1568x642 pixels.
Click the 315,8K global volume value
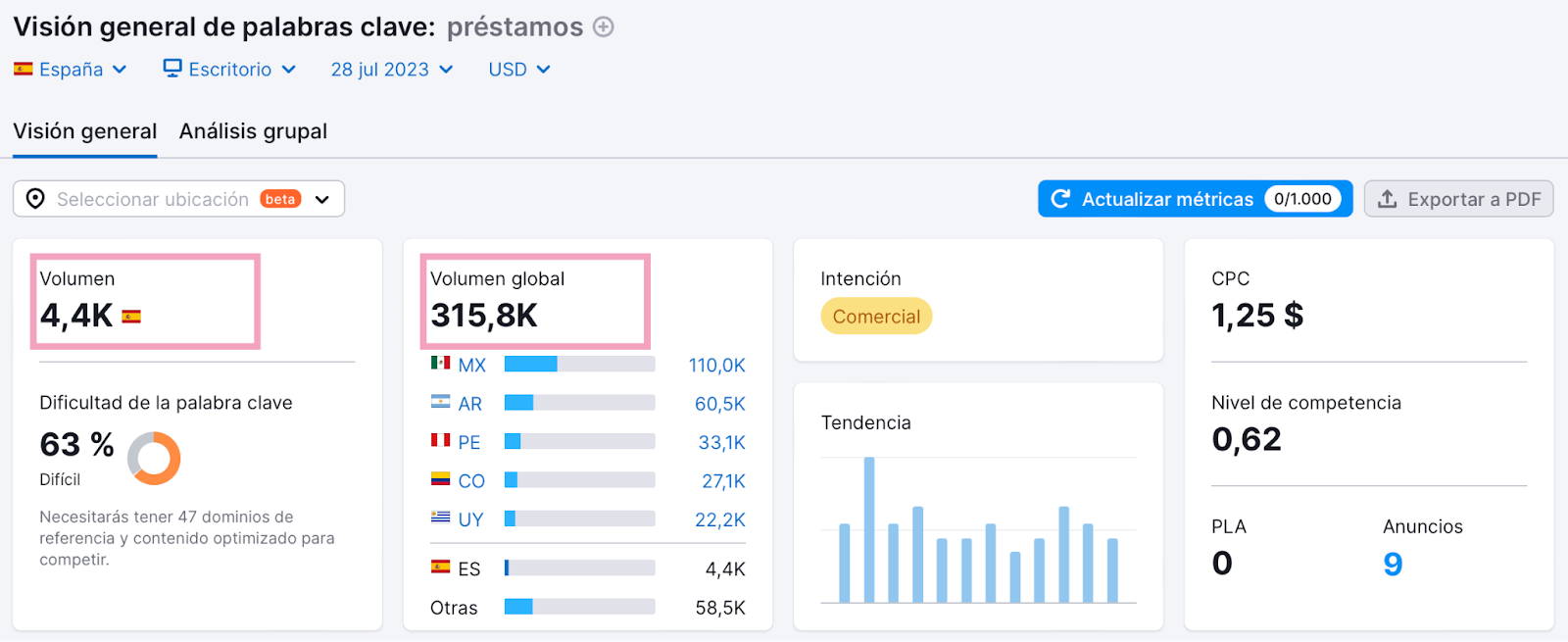(x=484, y=316)
